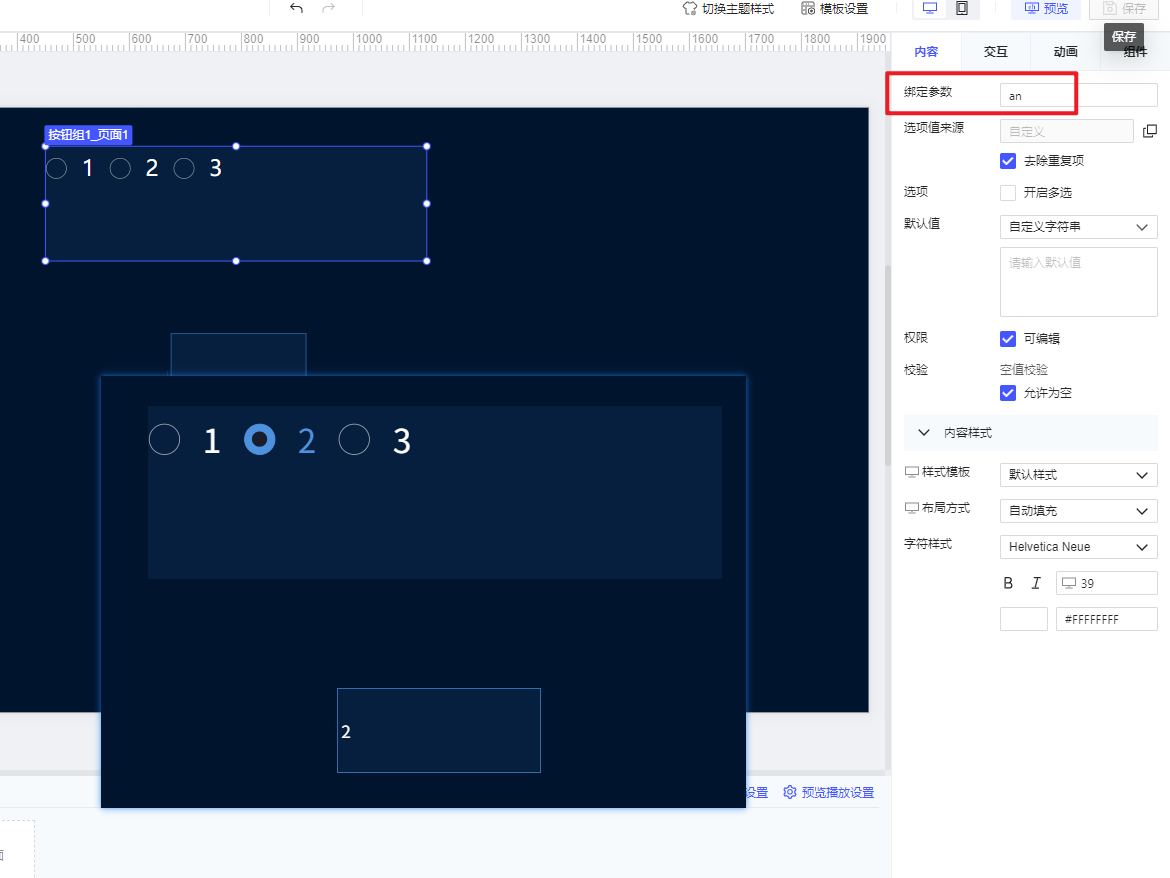Click 切换主题样式 button
The image size is (1170, 878).
coord(728,8)
